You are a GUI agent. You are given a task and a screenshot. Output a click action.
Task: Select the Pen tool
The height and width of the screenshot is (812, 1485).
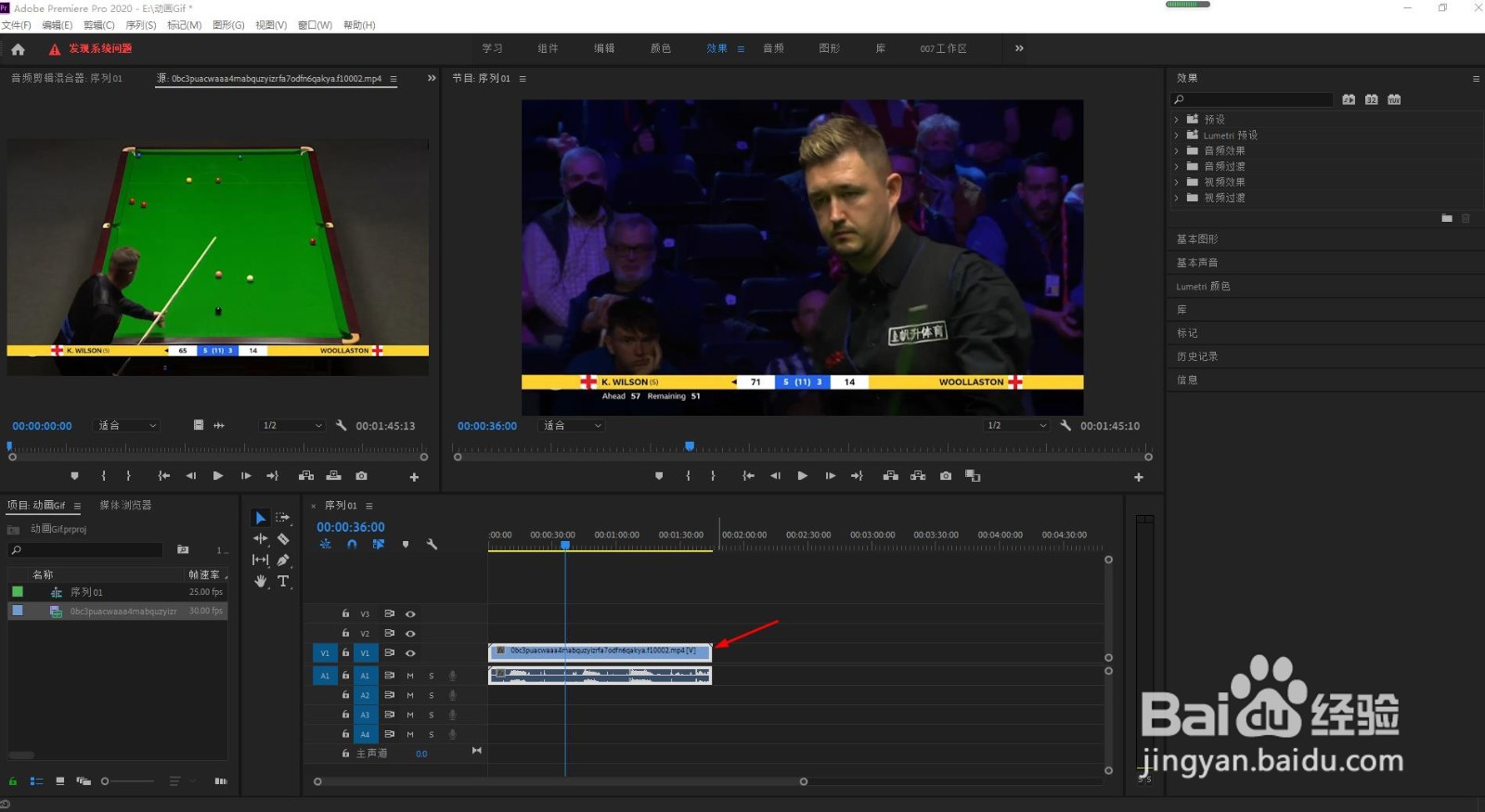(x=283, y=561)
